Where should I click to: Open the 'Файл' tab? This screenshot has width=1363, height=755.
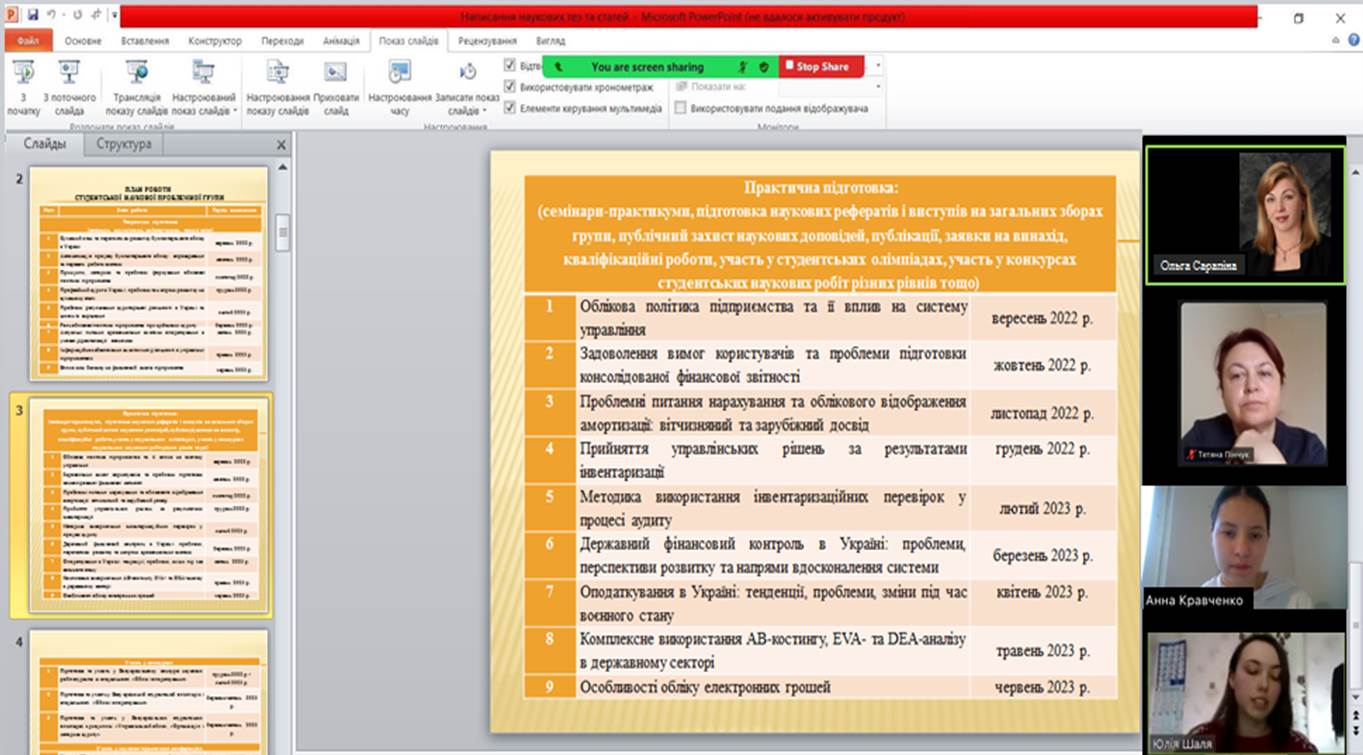27,41
